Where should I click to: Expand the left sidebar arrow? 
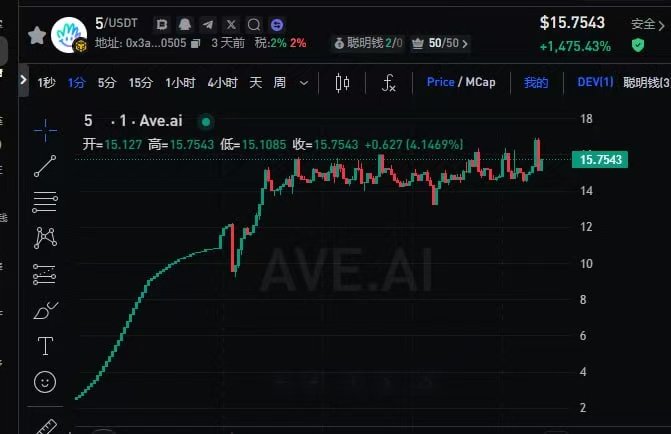23,80
